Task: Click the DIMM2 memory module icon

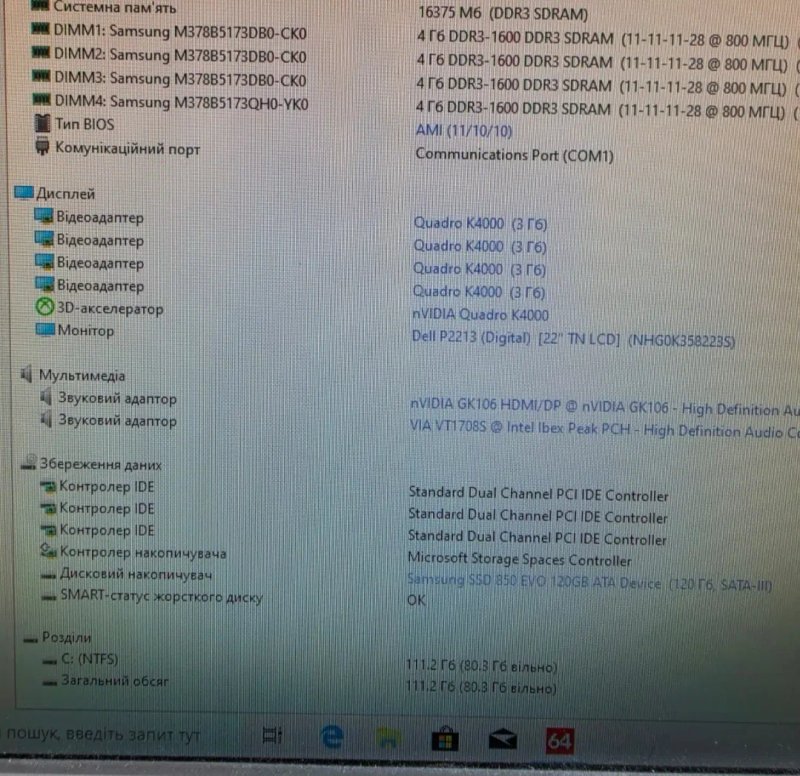Action: tap(41, 52)
